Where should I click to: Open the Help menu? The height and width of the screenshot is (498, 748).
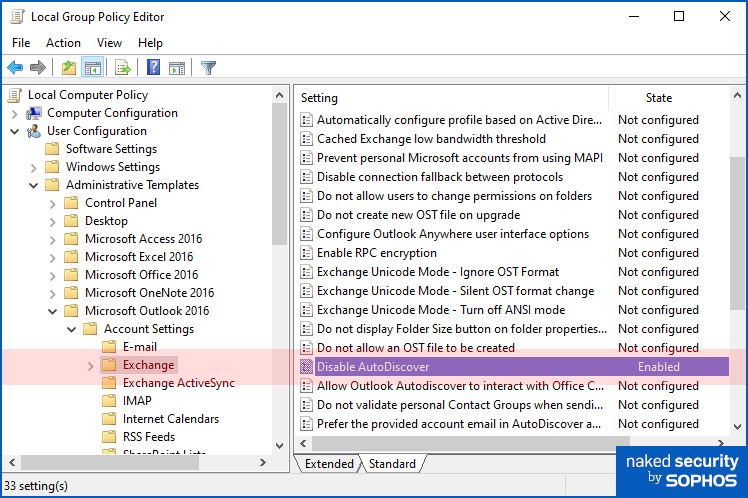[x=150, y=43]
